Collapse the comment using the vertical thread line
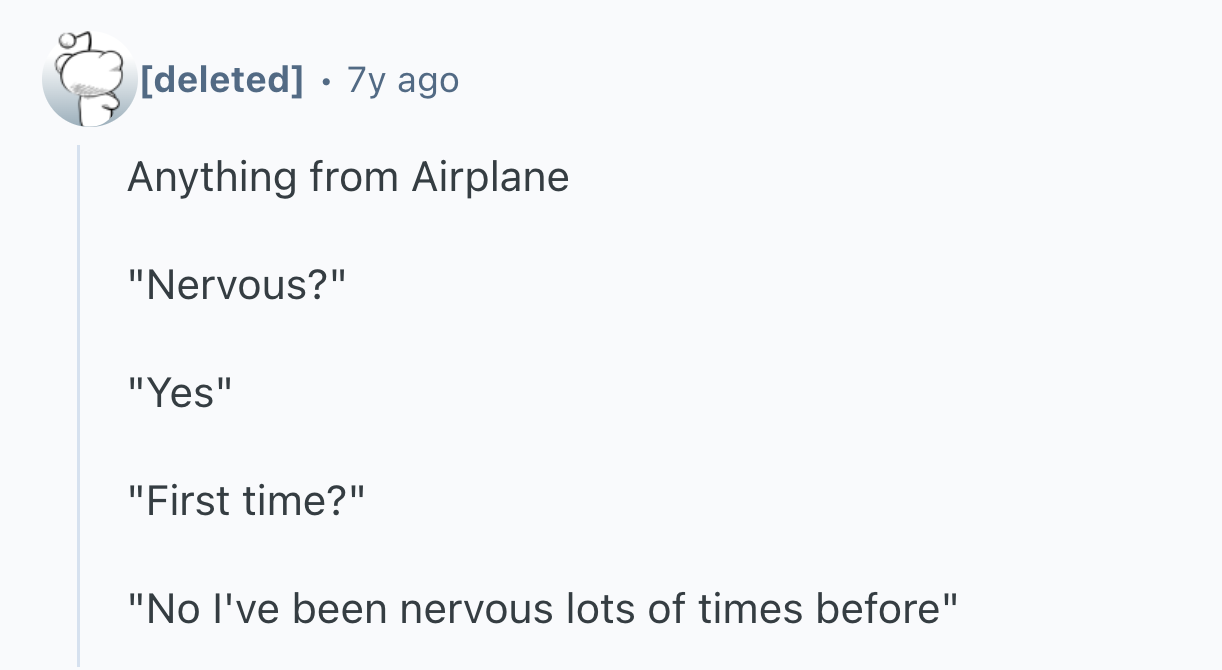 click(78, 400)
